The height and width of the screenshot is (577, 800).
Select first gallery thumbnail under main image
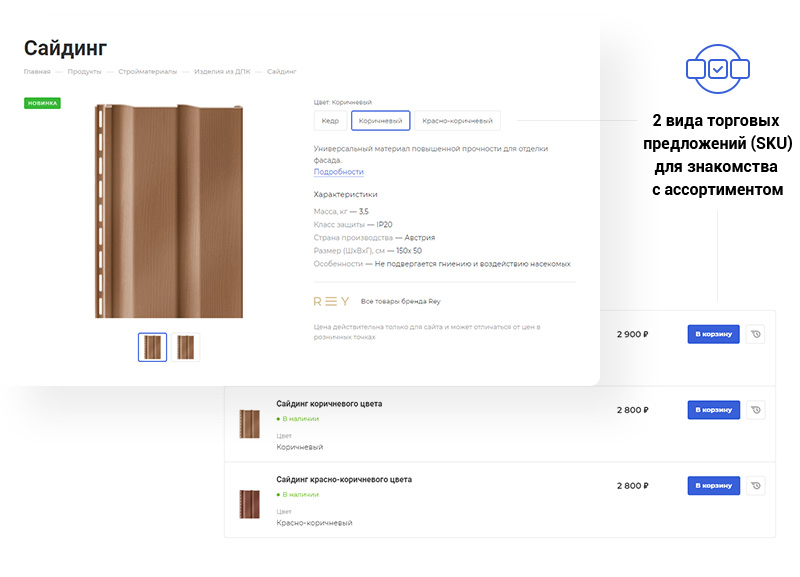[x=152, y=347]
